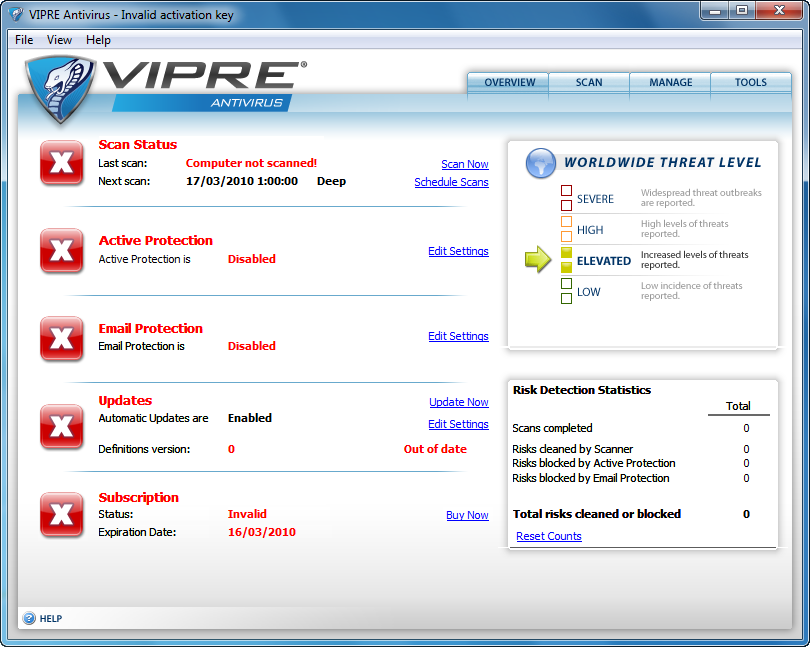This screenshot has width=810, height=647.
Task: Click the yellow arrow pointing to Elevated
Action: pos(538,259)
